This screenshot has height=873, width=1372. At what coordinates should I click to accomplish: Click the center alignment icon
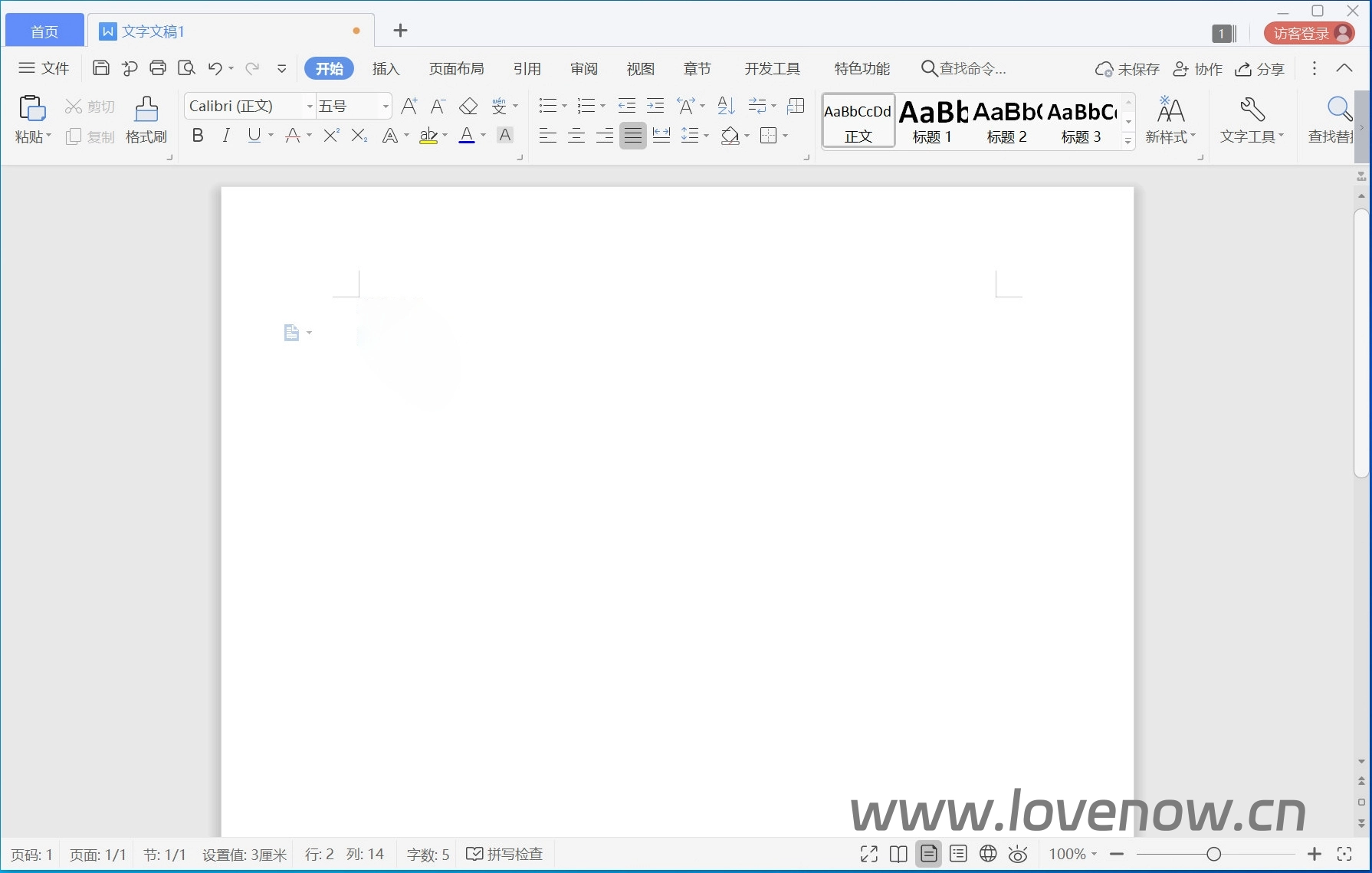pyautogui.click(x=576, y=136)
